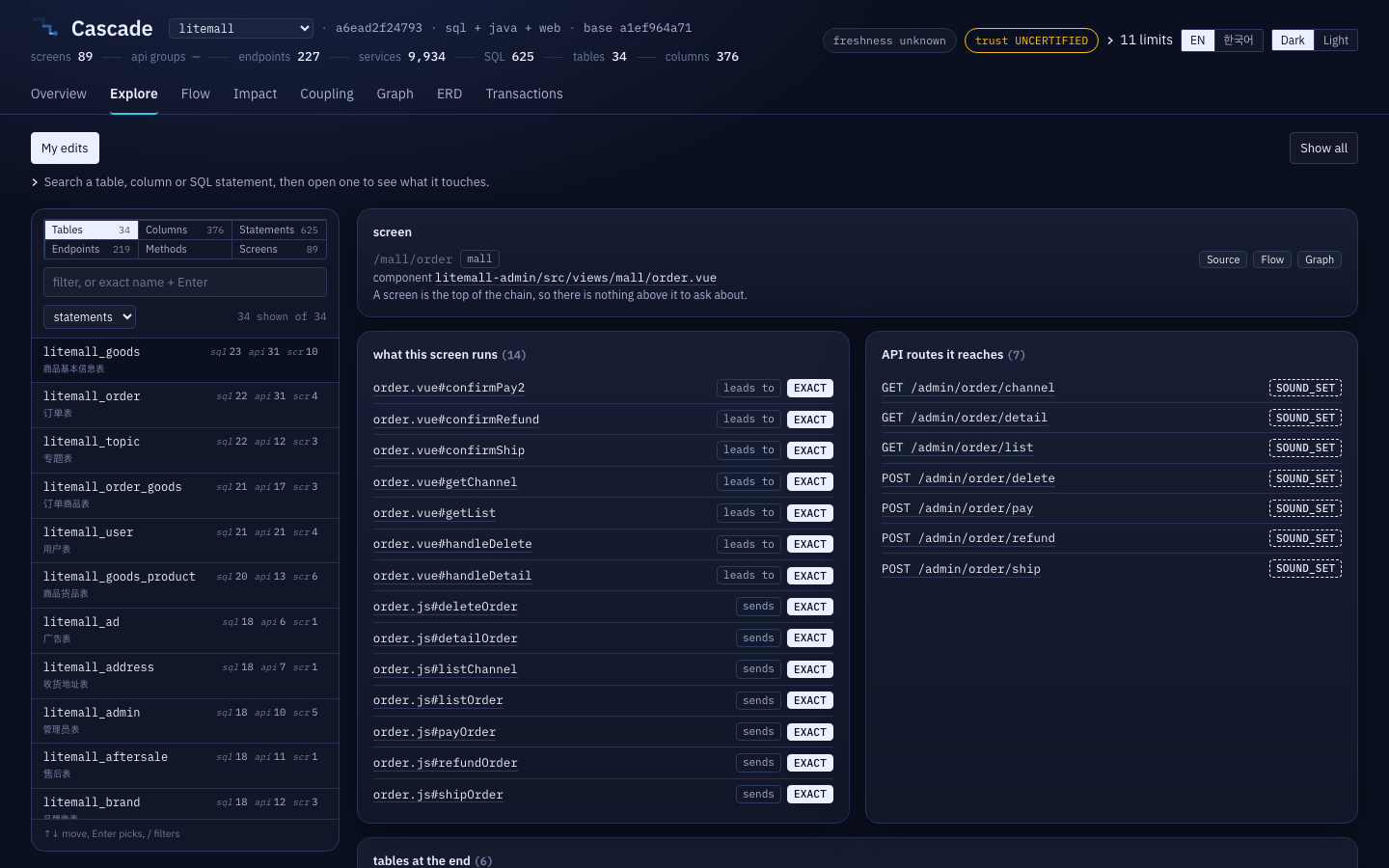Screen dimensions: 1389x868
Task: Open GET /admin/order/list route
Action: pyautogui.click(x=957, y=448)
